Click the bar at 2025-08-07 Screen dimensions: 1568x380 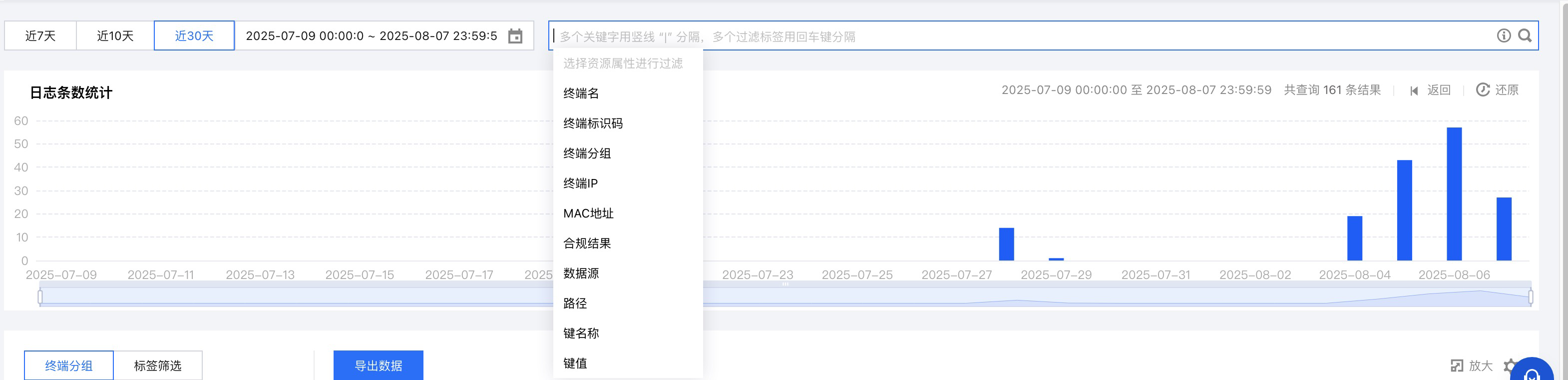pos(1504,228)
